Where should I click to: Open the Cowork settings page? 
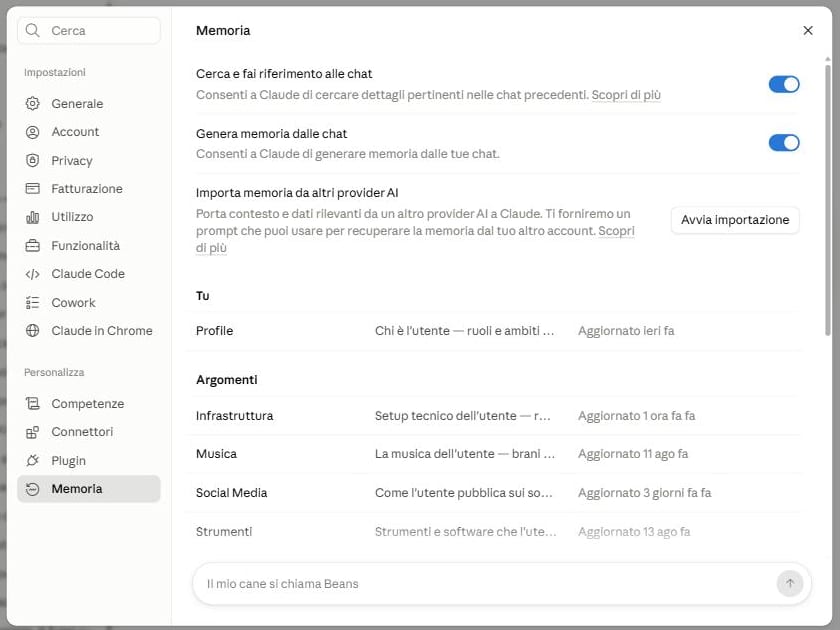tap(89, 303)
